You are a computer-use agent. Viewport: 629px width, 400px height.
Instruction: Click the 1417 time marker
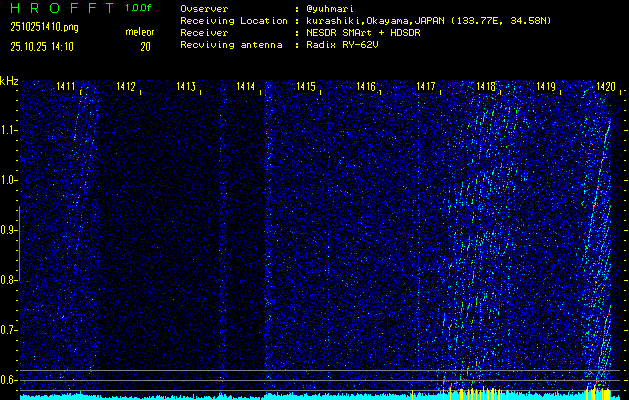(426, 86)
